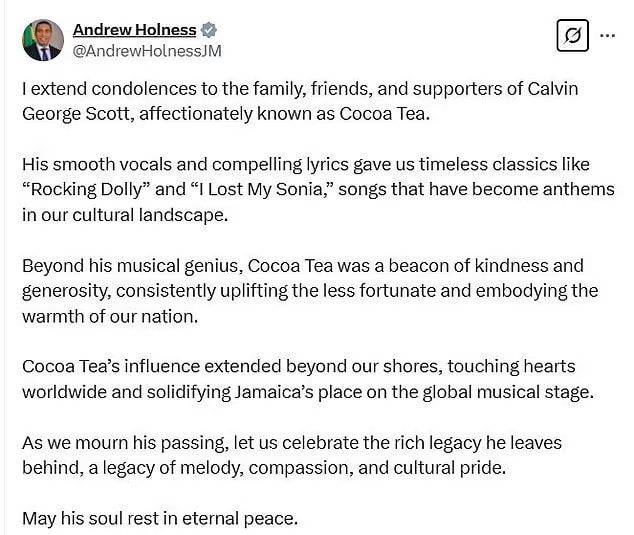Open the Grok action icon
The image size is (634, 535).
(572, 36)
